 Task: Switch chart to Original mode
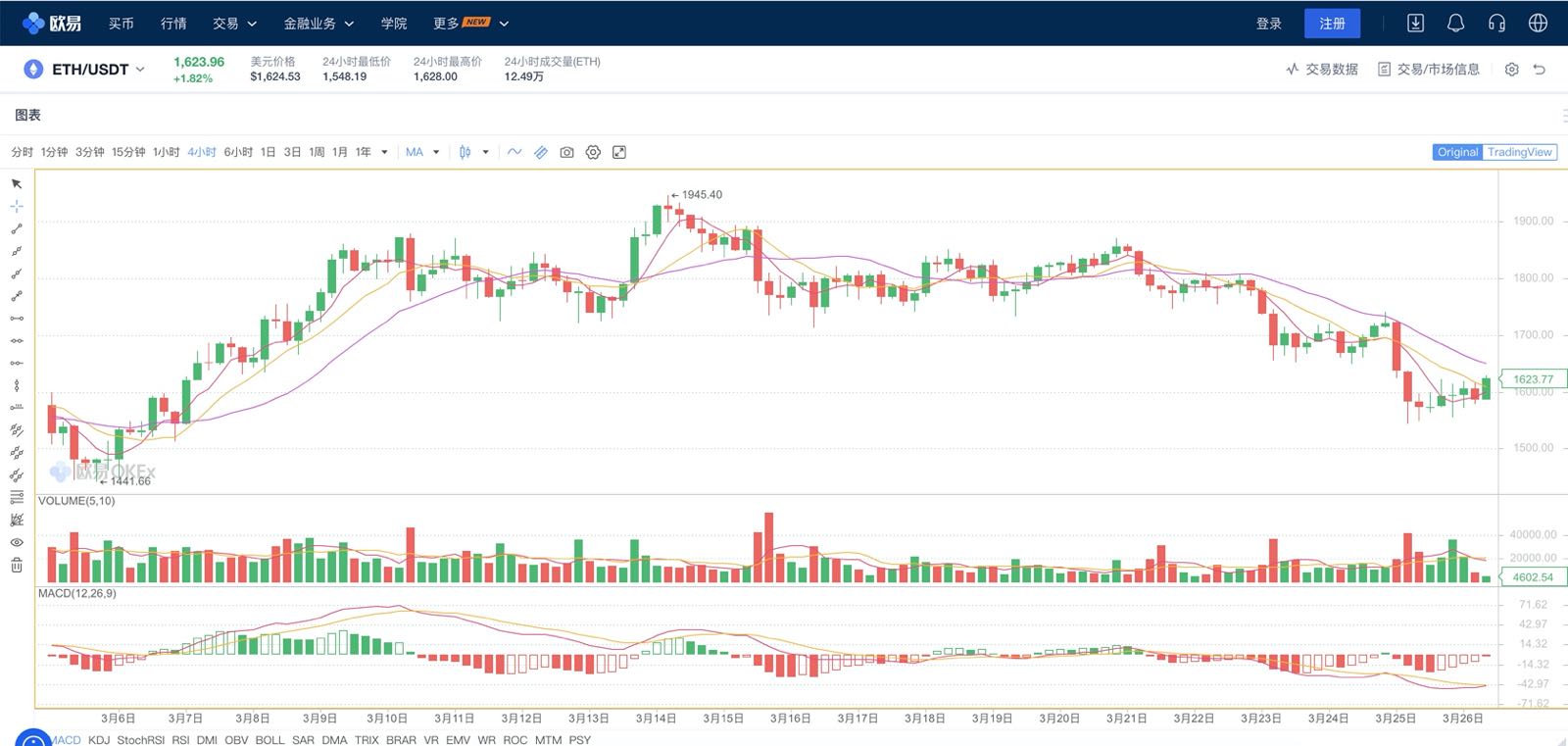tap(1457, 152)
